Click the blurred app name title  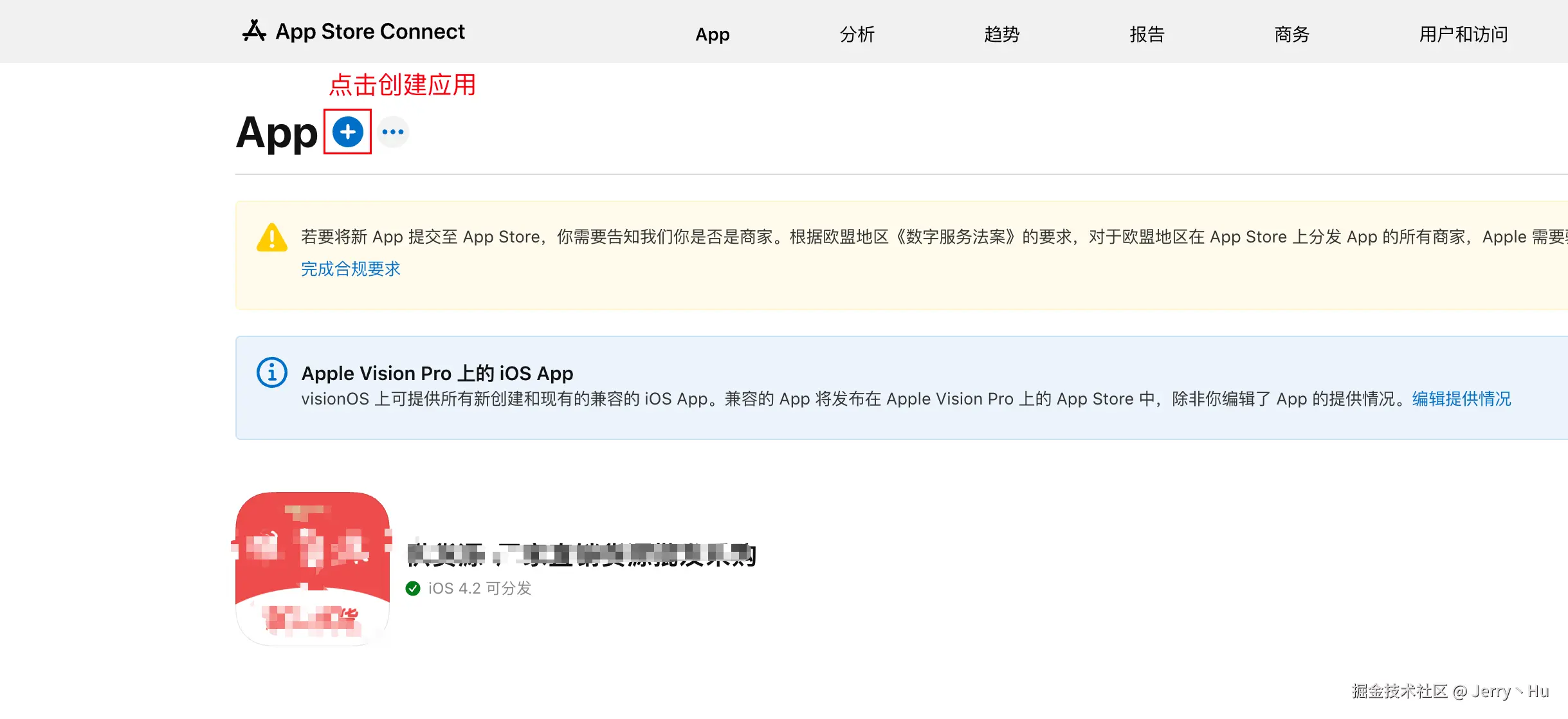[x=581, y=554]
